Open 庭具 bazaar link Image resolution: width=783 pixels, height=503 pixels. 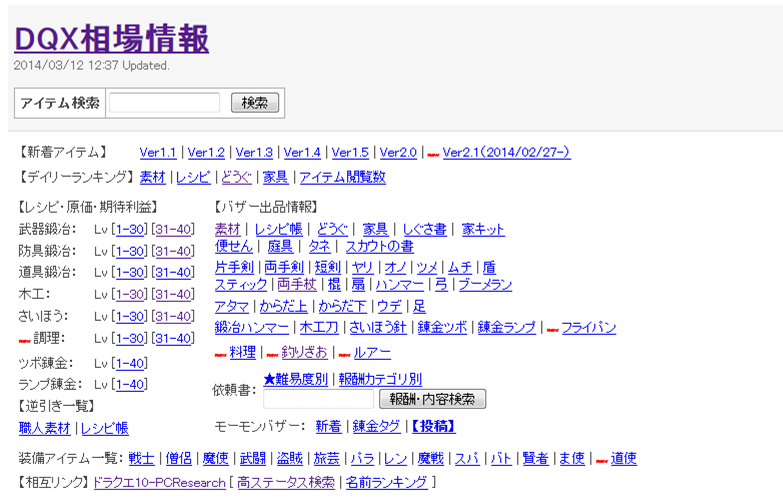coord(280,246)
